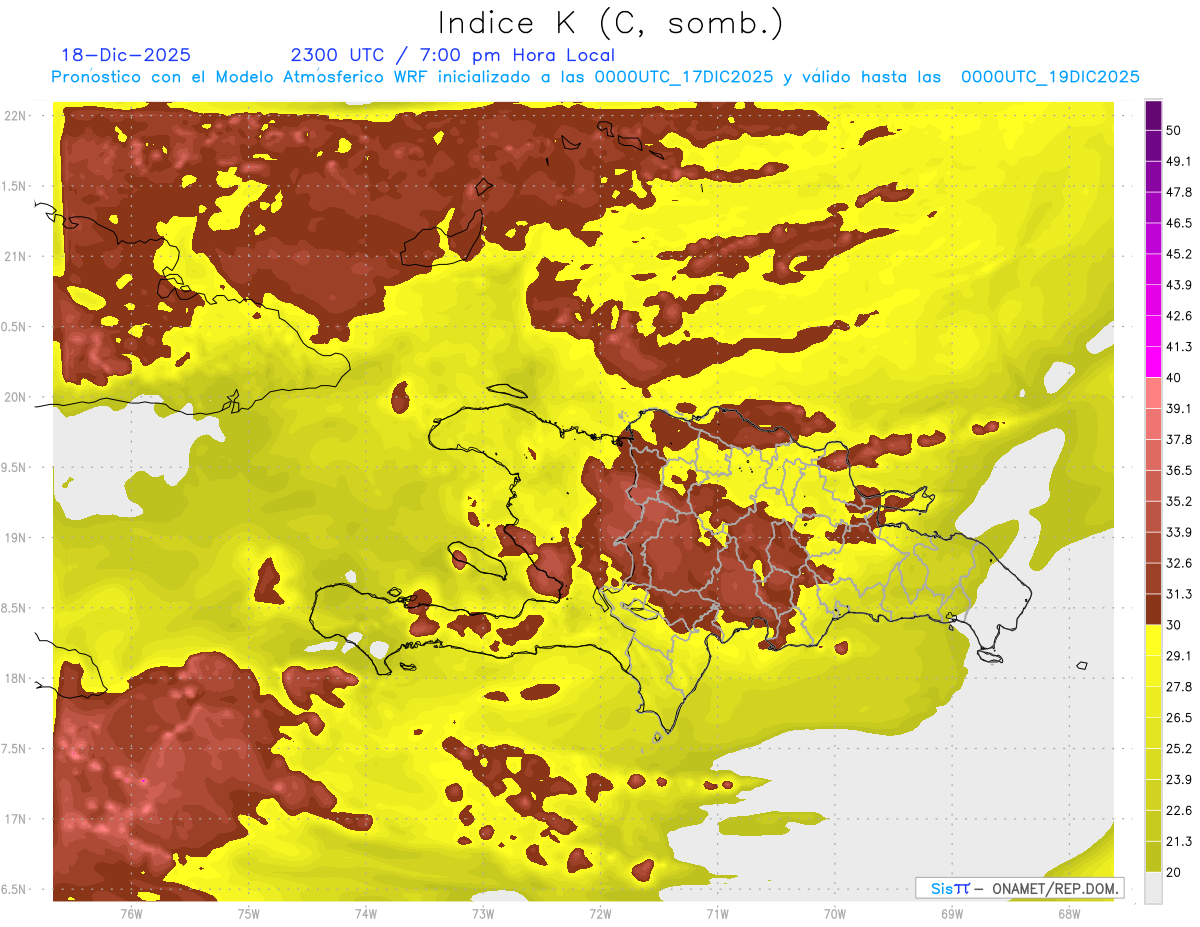Screen dimensions: 1200x927
Task: Click the '75W' longitude label
Action: point(249,914)
